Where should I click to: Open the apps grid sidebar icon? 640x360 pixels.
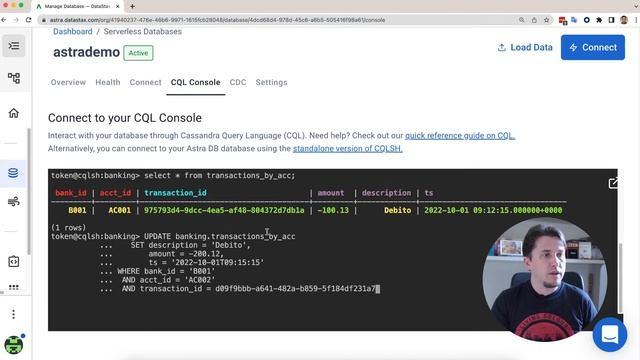(13, 287)
